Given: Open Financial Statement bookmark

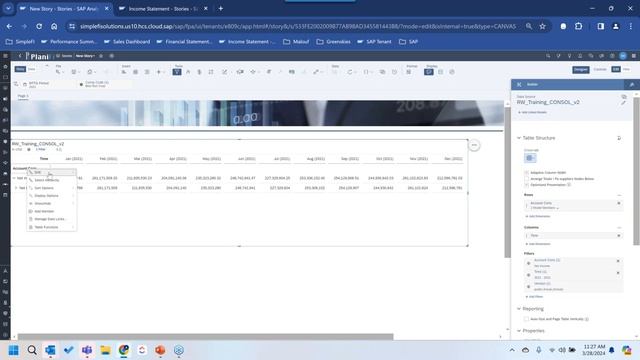Looking at the screenshot, I should coord(184,42).
